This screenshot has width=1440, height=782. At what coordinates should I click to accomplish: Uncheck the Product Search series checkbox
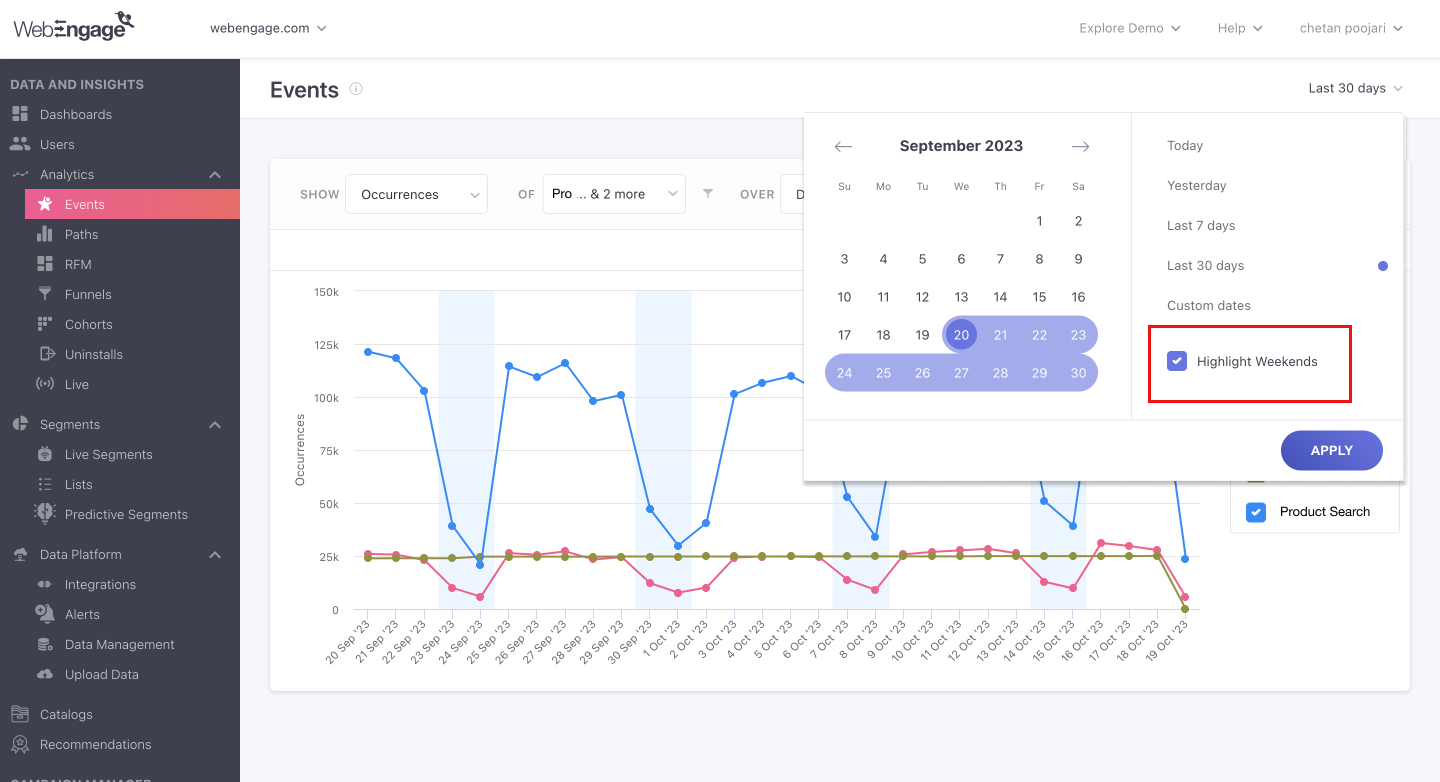pyautogui.click(x=1256, y=512)
